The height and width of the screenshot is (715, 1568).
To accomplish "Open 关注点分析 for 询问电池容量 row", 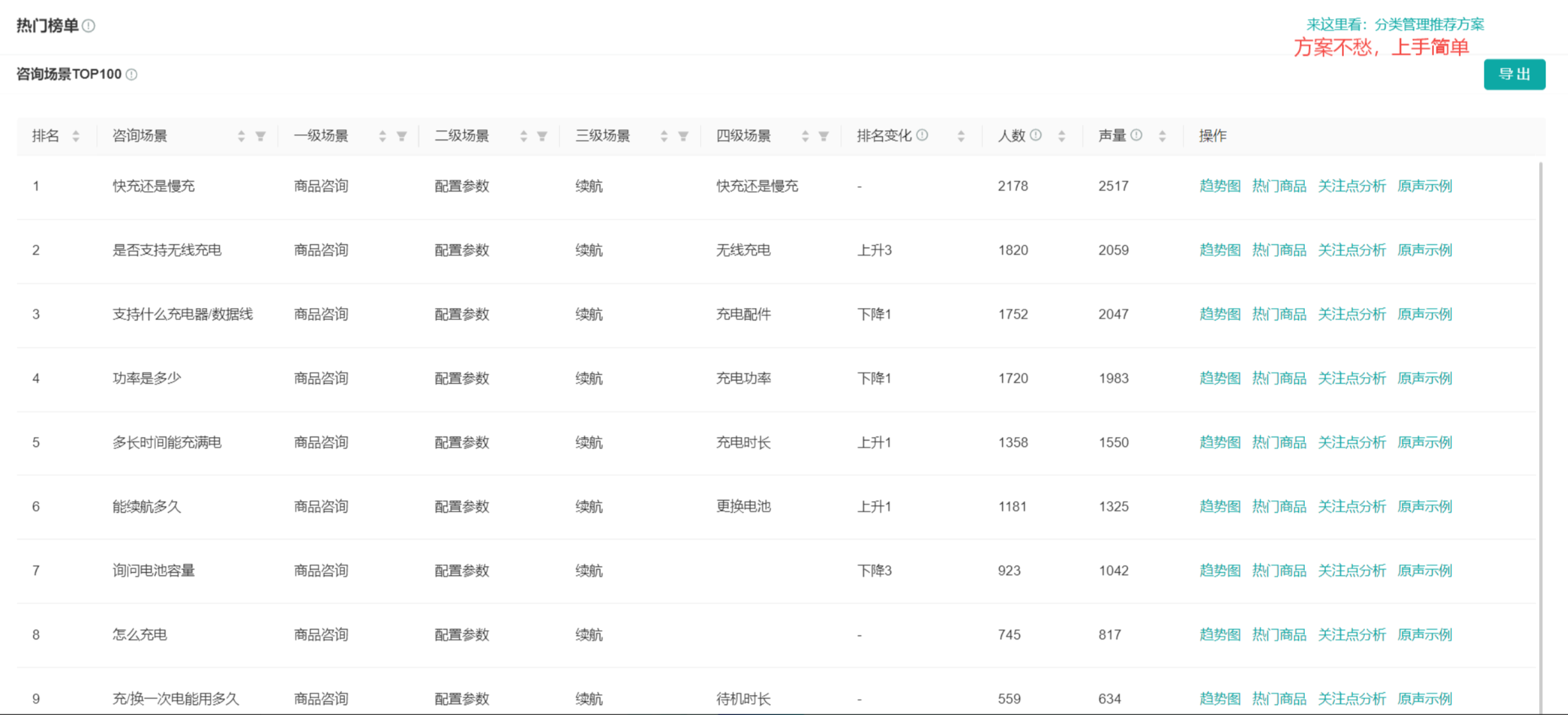I will click(x=1352, y=571).
